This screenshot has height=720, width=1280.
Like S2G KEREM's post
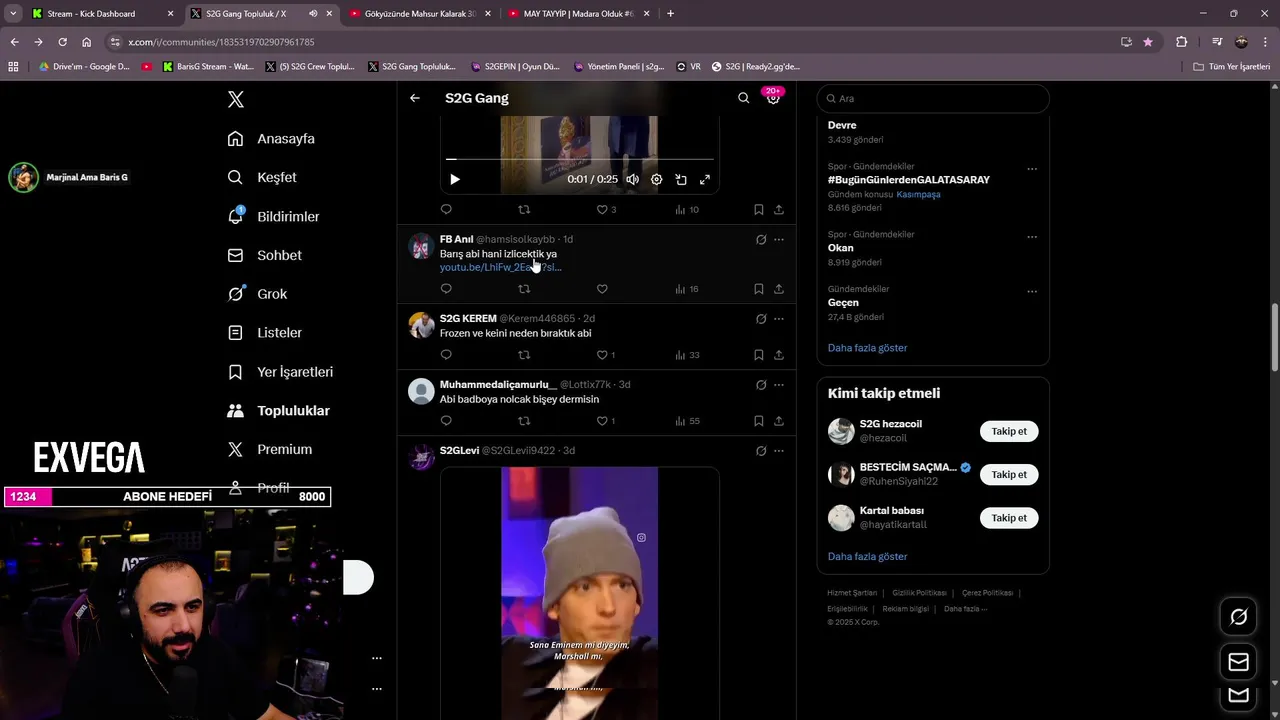coord(602,355)
